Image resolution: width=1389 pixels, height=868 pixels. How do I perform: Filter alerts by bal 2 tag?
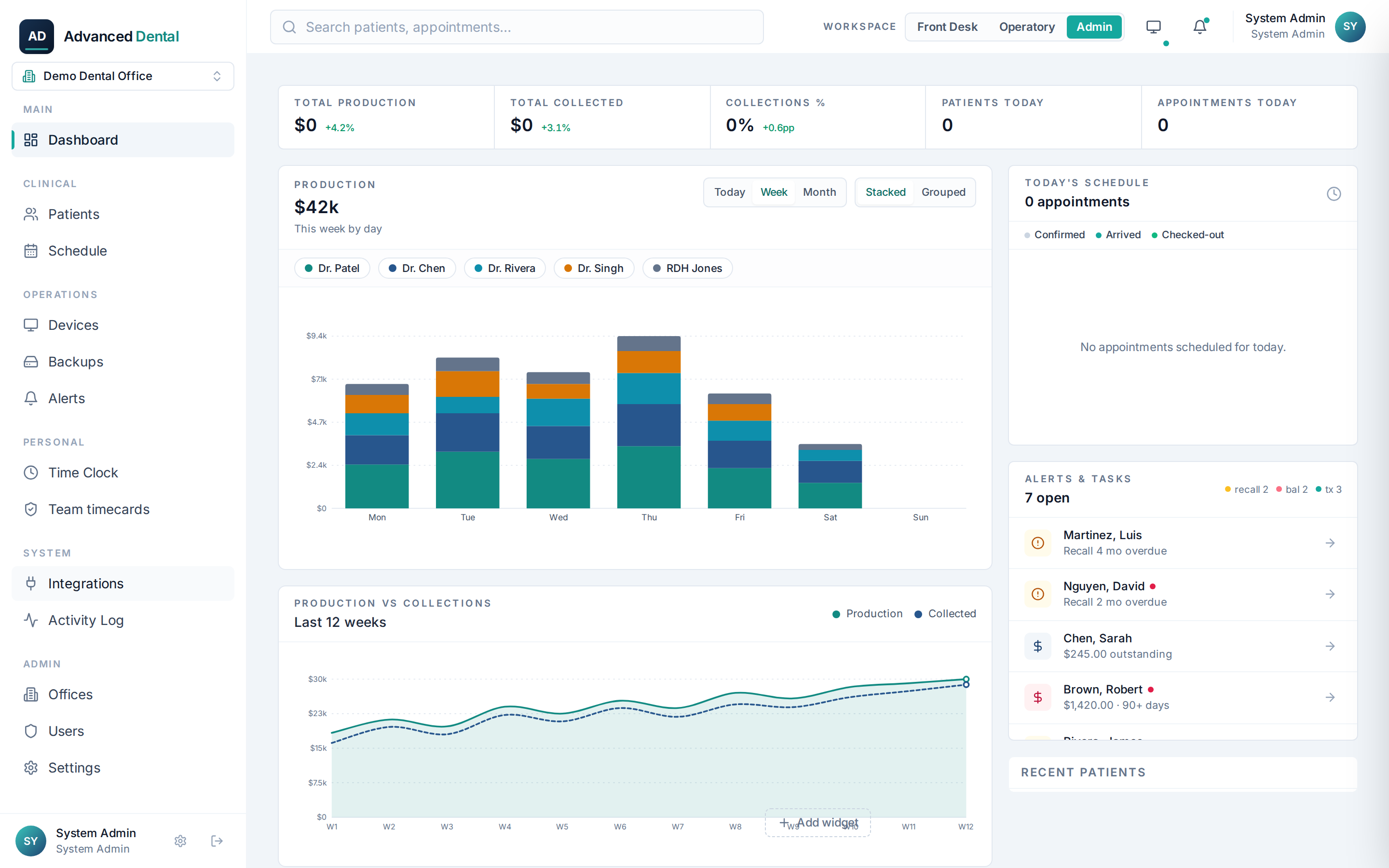coord(1292,489)
